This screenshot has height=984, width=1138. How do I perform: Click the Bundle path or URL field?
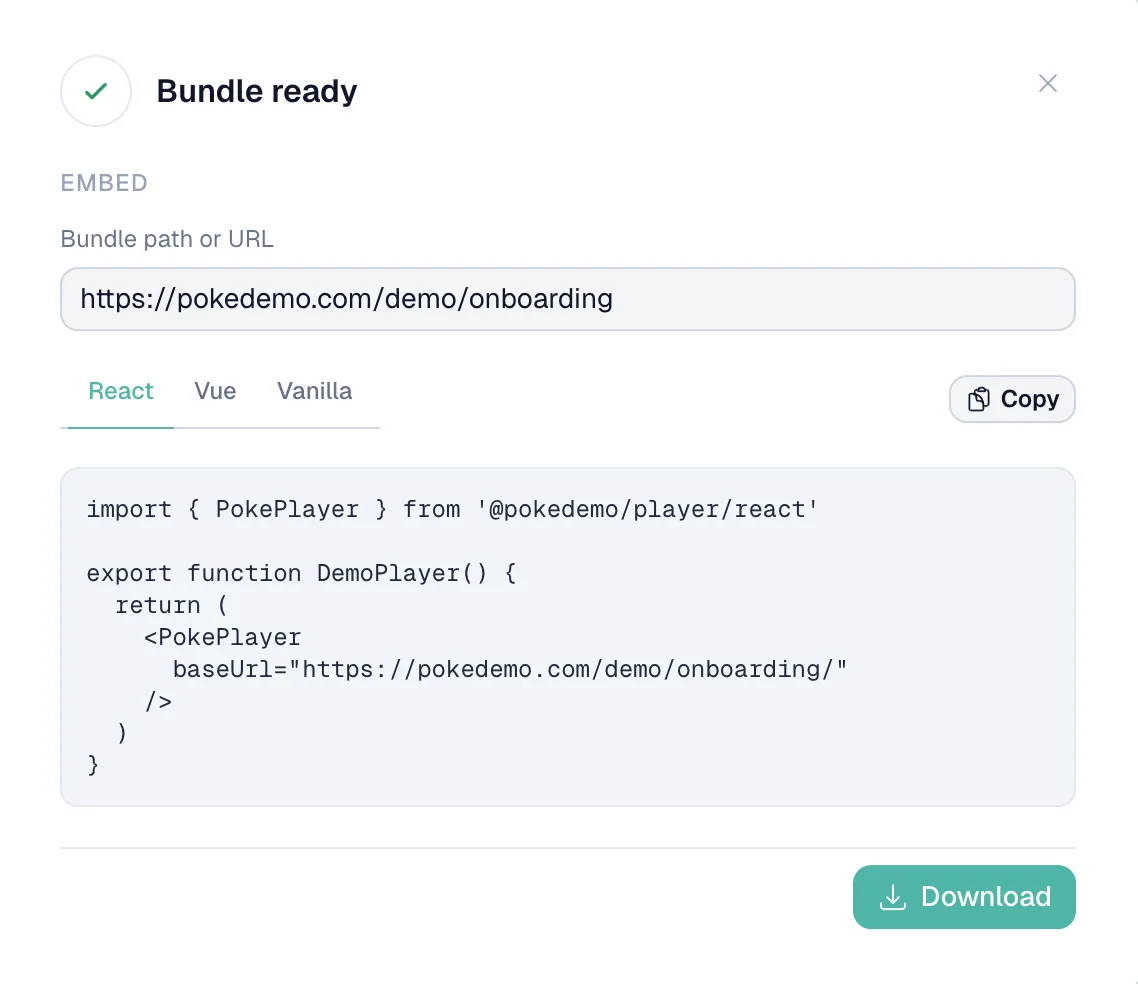[568, 299]
